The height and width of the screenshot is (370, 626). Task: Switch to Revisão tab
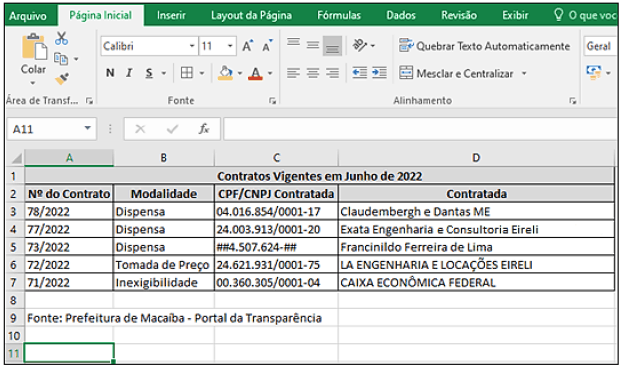tap(459, 16)
